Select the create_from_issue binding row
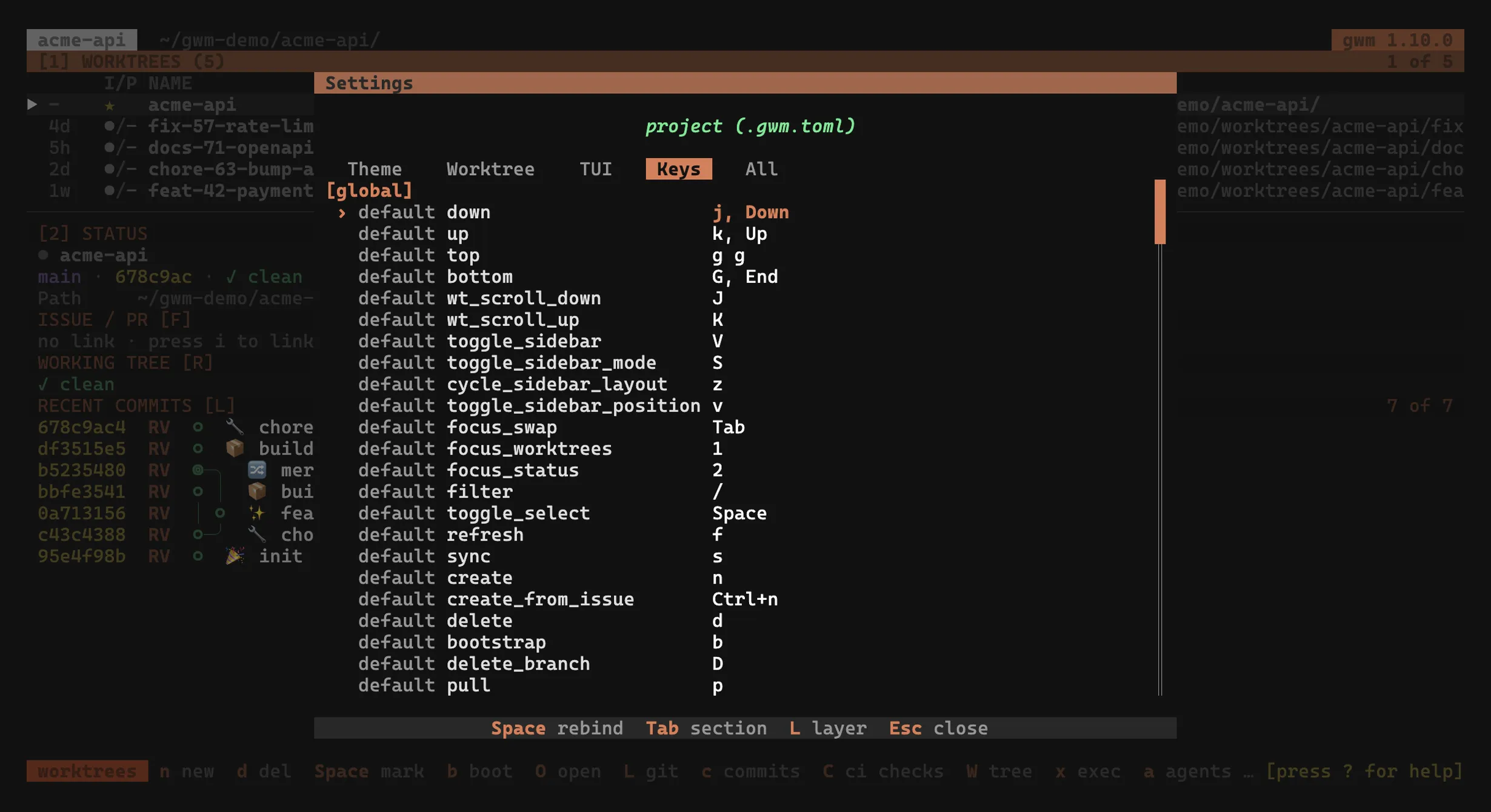 pyautogui.click(x=733, y=599)
